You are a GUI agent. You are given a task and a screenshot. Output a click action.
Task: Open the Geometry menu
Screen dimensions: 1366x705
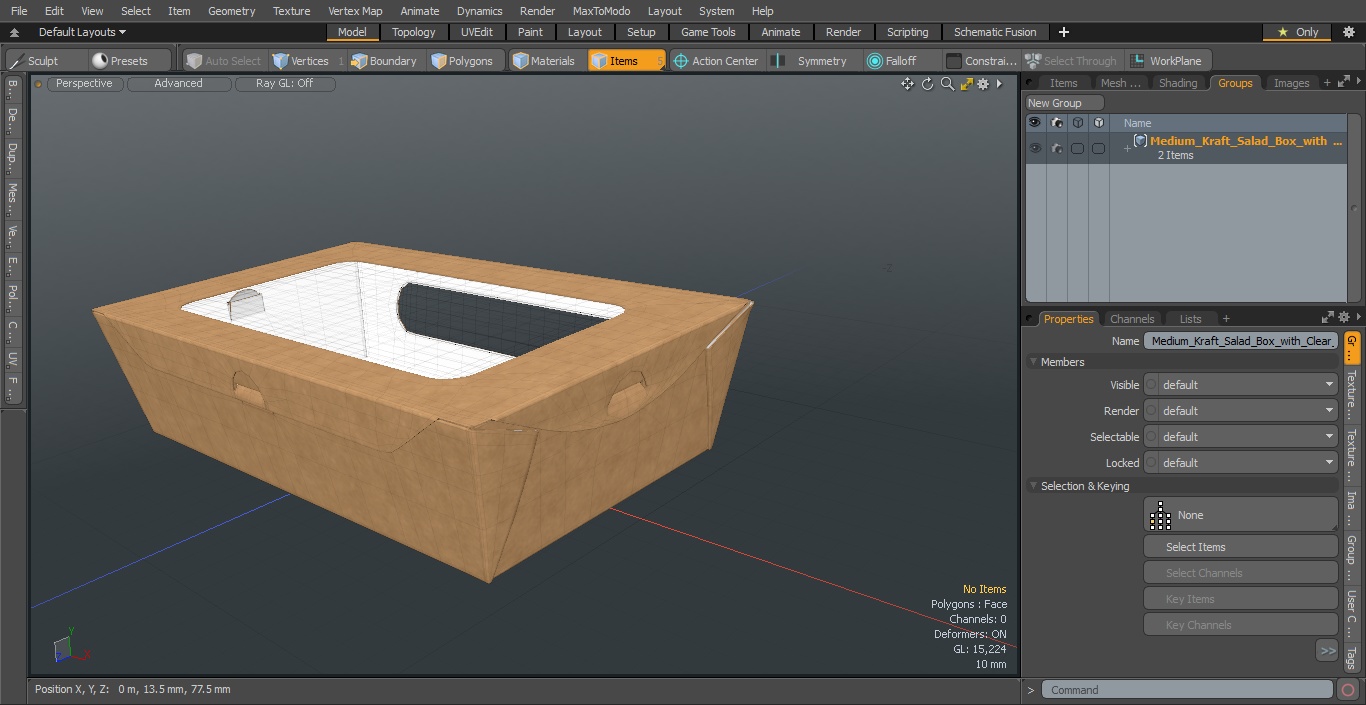pyautogui.click(x=231, y=11)
